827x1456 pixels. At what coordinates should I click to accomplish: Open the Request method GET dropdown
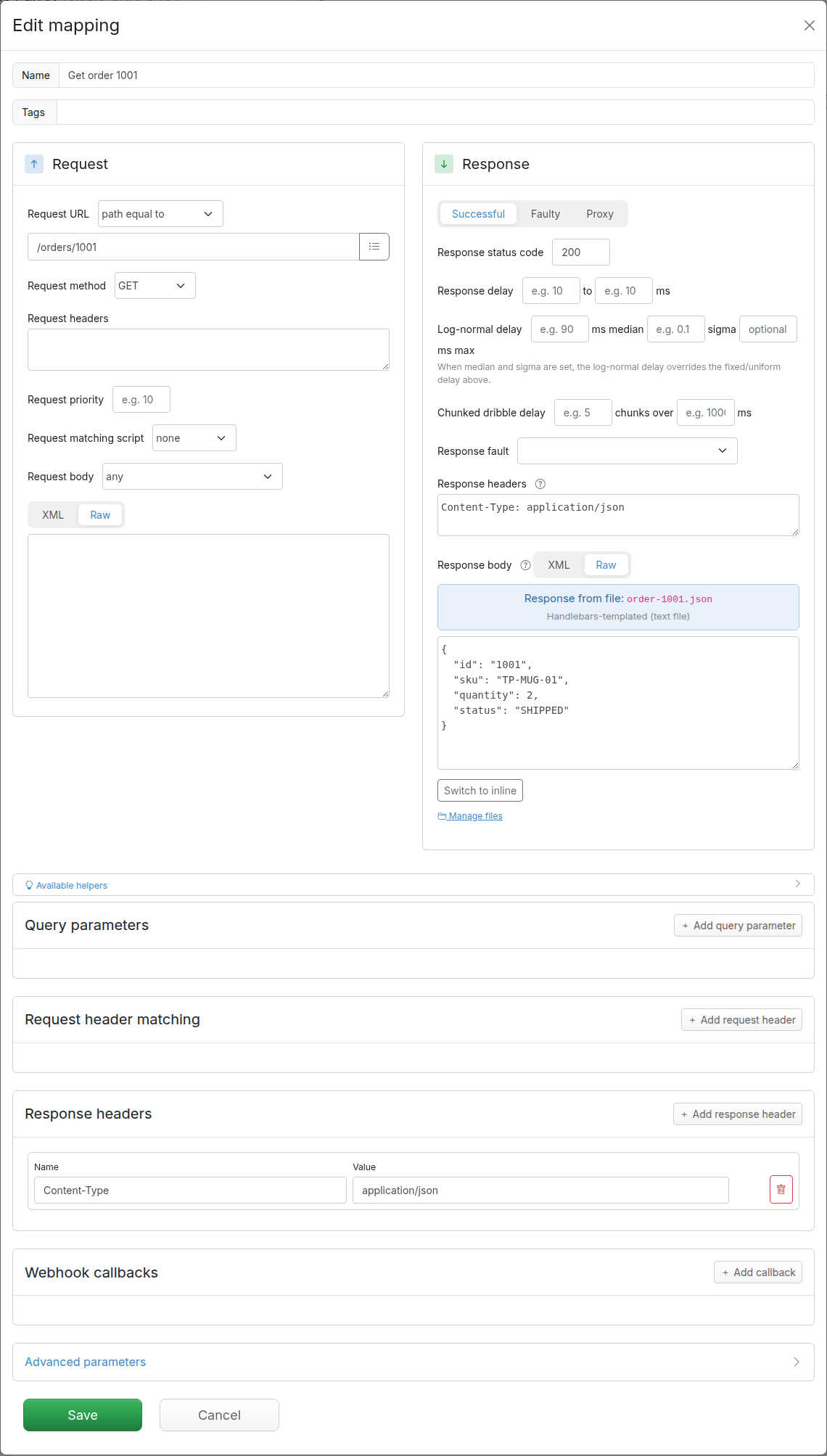coord(155,286)
